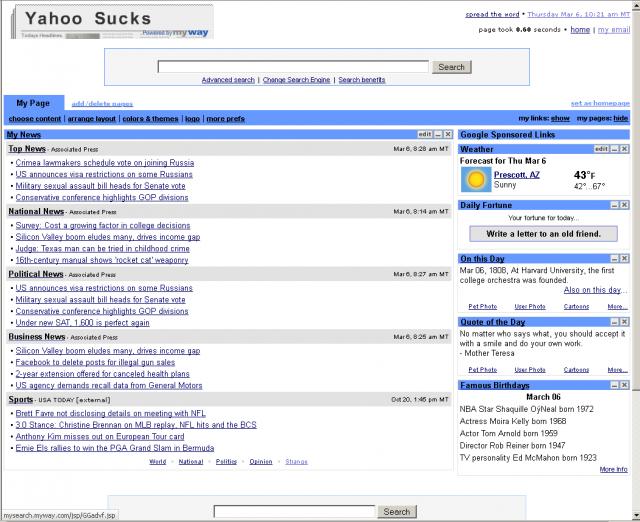640x522 pixels.
Task: Toggle my pages hide option
Action: [x=621, y=118]
